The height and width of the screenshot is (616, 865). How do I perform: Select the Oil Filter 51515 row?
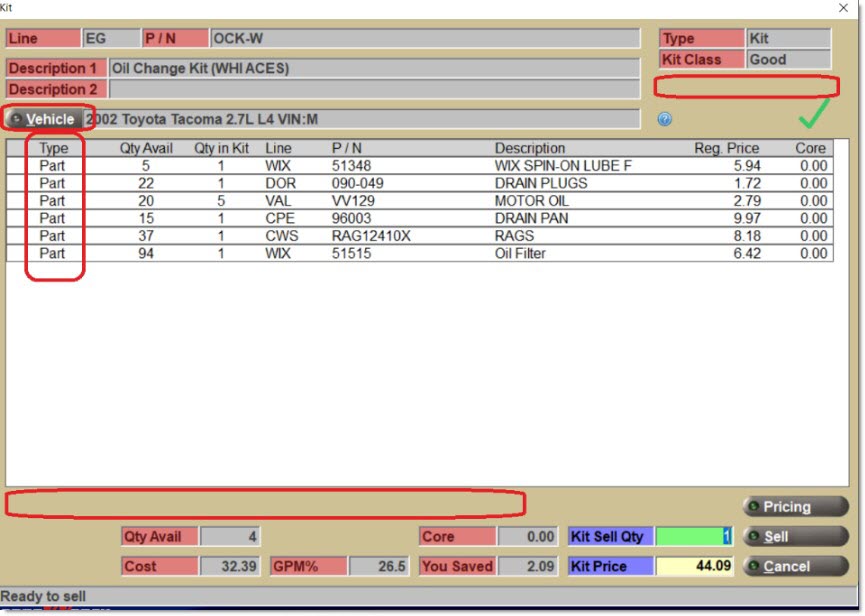pos(420,254)
